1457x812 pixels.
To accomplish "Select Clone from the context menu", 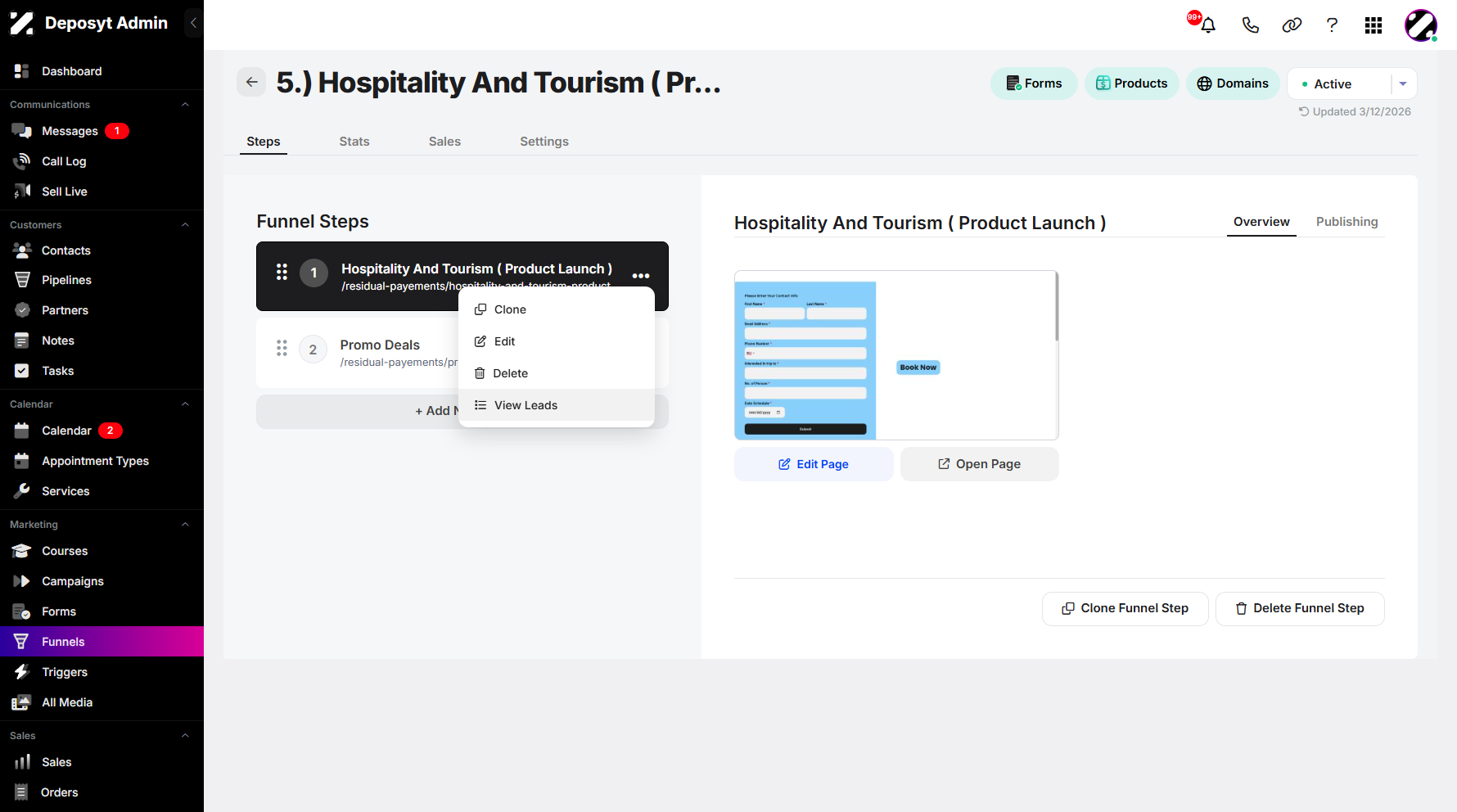I will 557,309.
